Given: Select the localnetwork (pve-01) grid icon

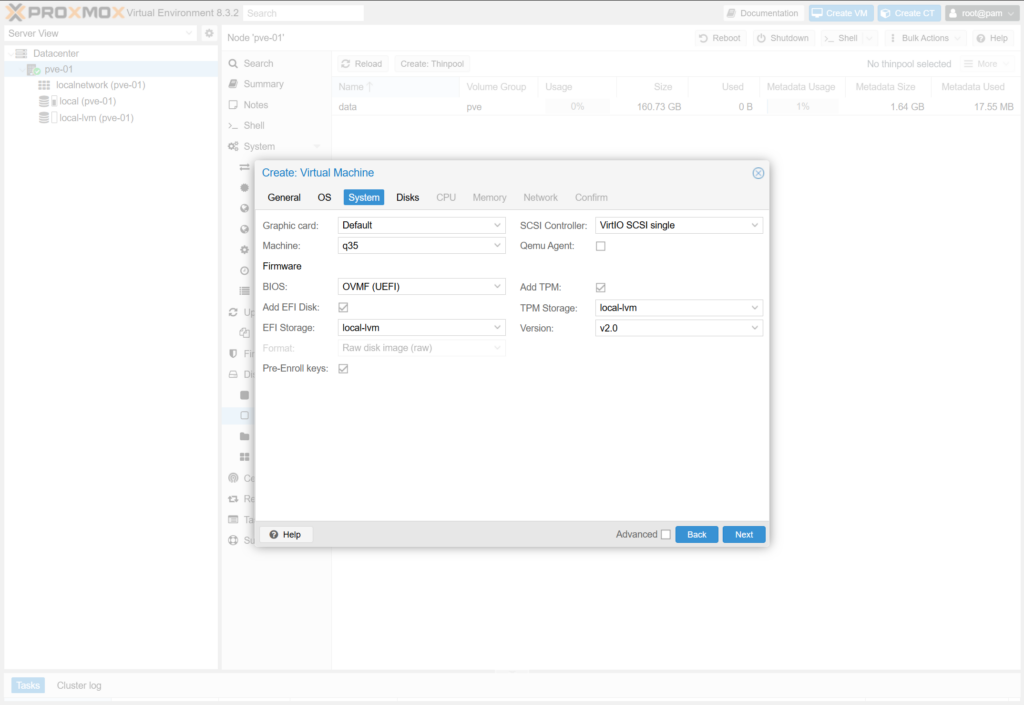Looking at the screenshot, I should [44, 85].
